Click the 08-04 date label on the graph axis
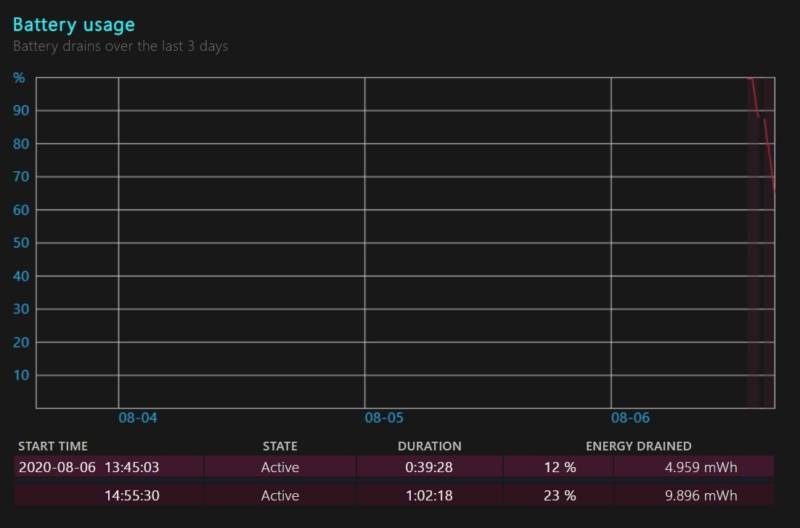This screenshot has height=528, width=800. [137, 418]
